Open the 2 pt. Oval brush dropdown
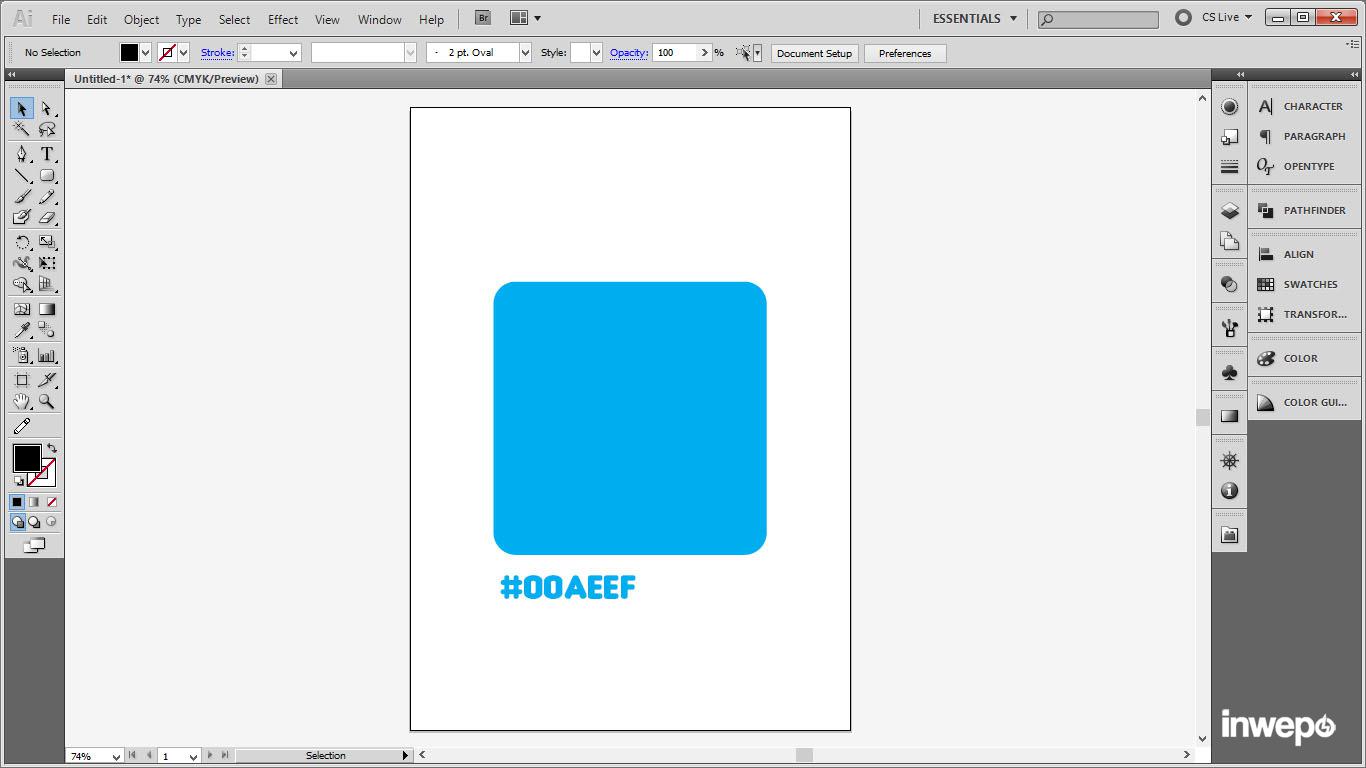This screenshot has height=768, width=1366. (x=525, y=53)
